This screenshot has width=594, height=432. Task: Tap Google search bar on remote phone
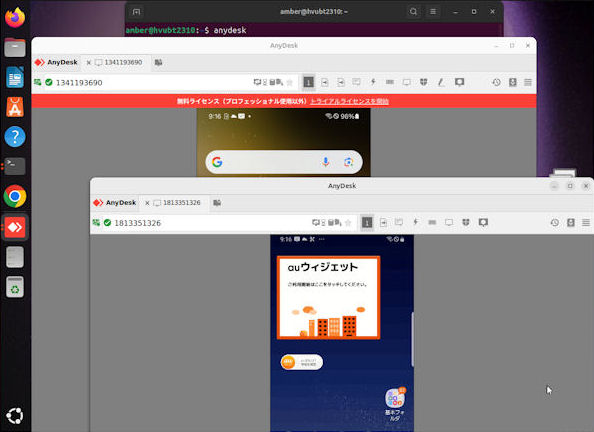(284, 162)
